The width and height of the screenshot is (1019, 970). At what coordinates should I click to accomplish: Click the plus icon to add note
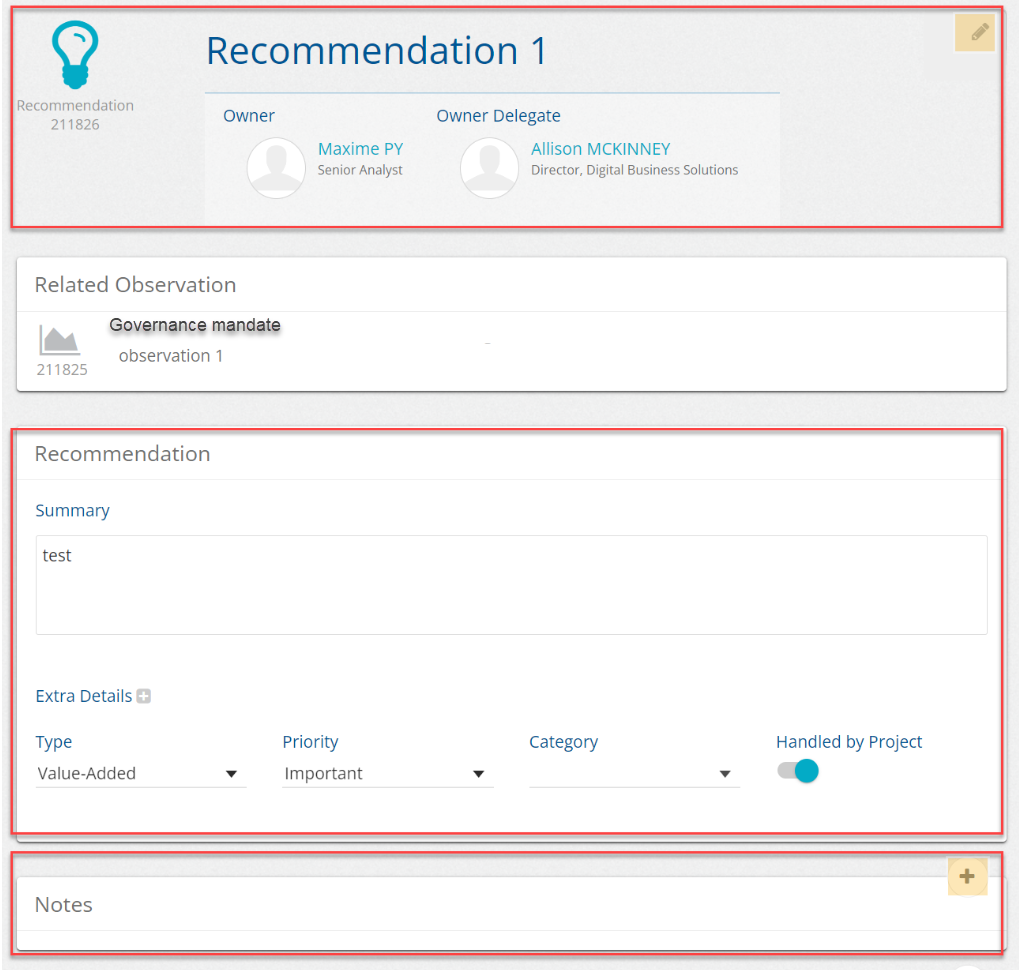point(967,877)
